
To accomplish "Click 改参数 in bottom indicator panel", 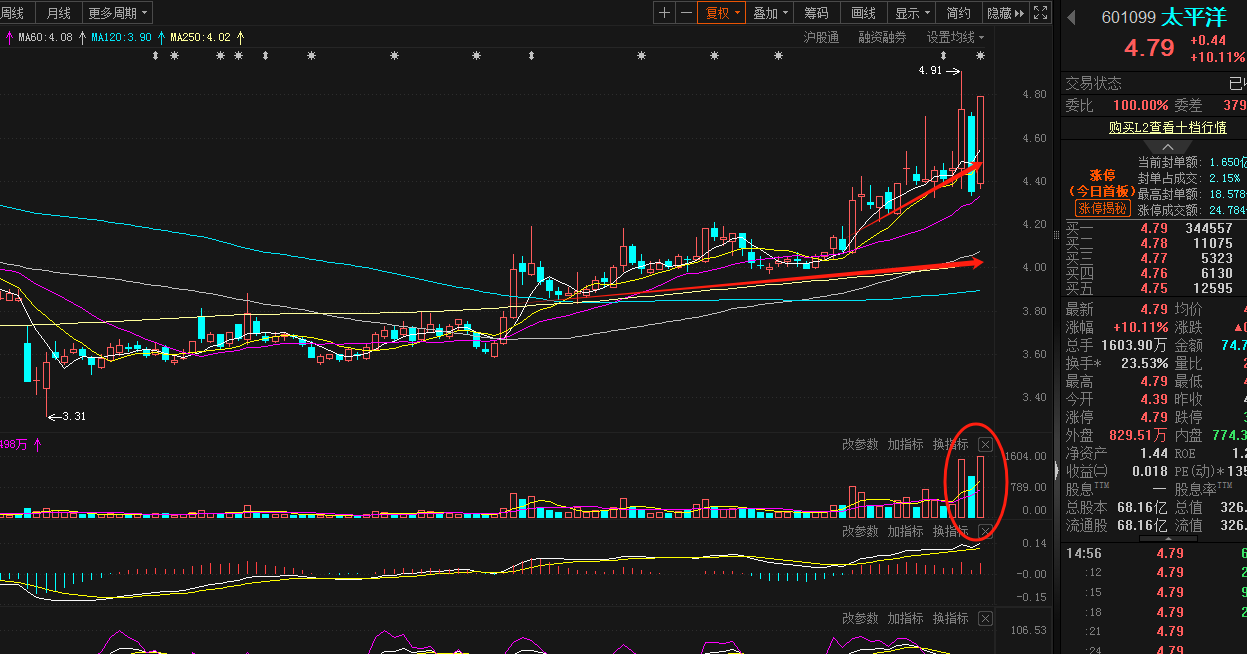I will [860, 618].
